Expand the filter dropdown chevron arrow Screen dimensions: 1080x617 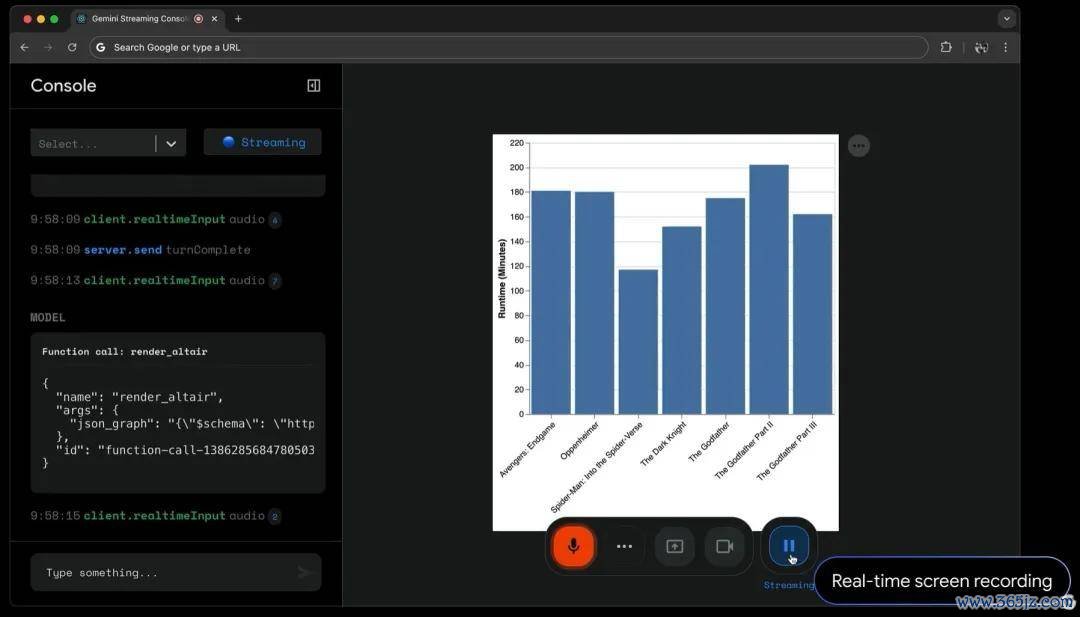[x=171, y=143]
